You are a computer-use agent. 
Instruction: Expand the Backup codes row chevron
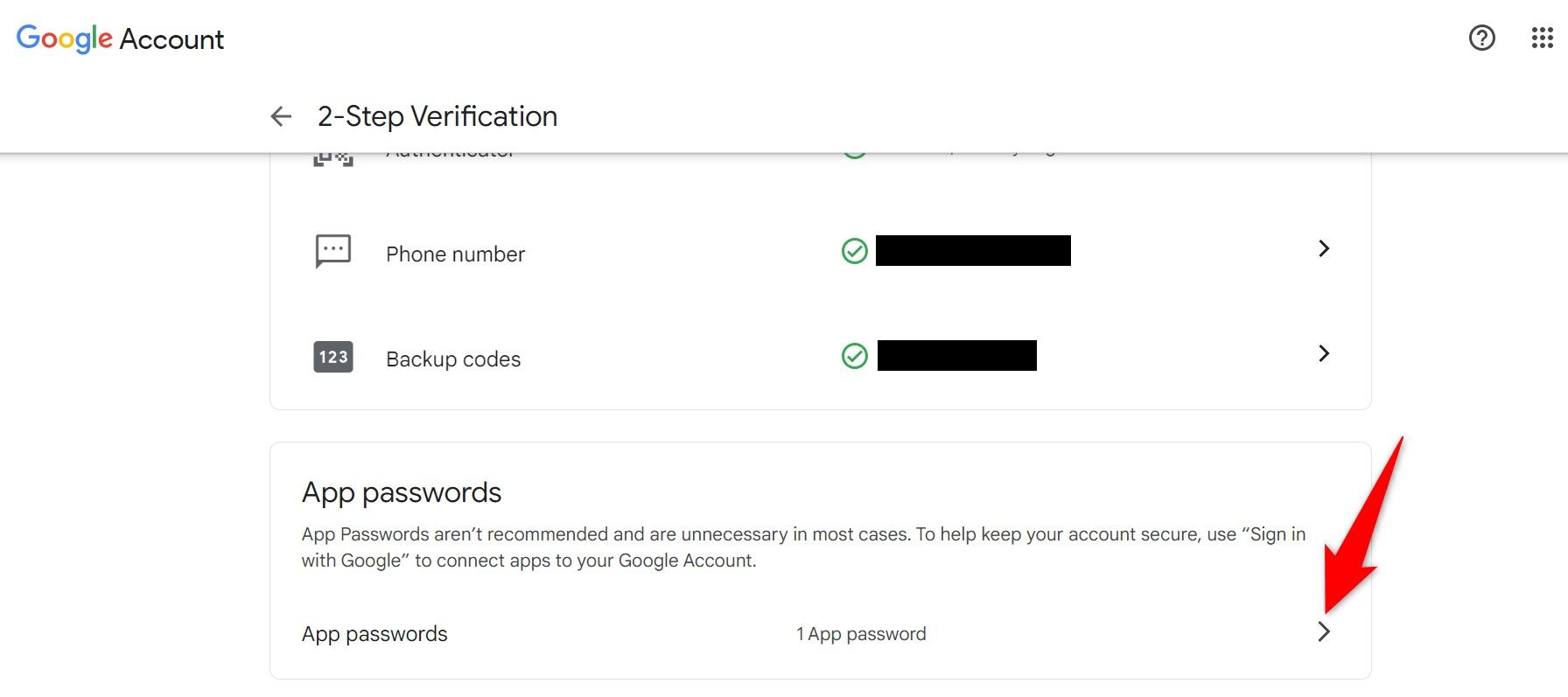1324,354
